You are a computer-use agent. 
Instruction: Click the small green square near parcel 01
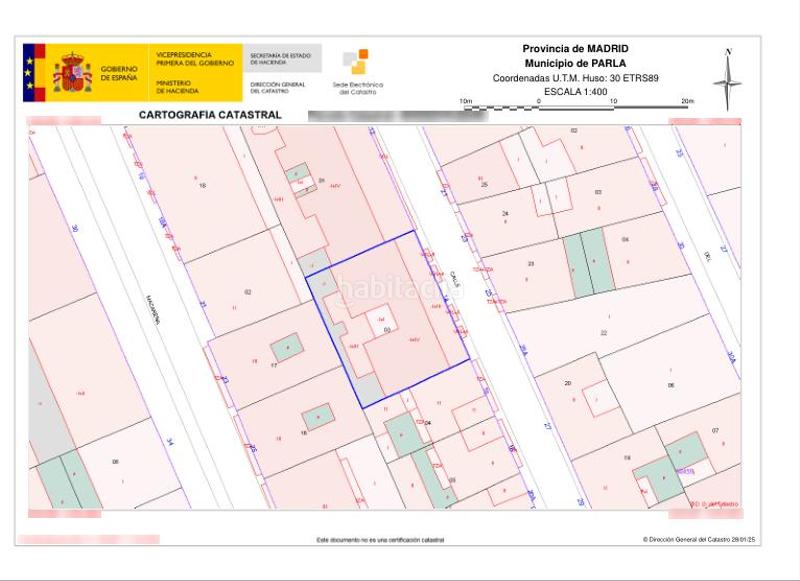click(x=298, y=178)
